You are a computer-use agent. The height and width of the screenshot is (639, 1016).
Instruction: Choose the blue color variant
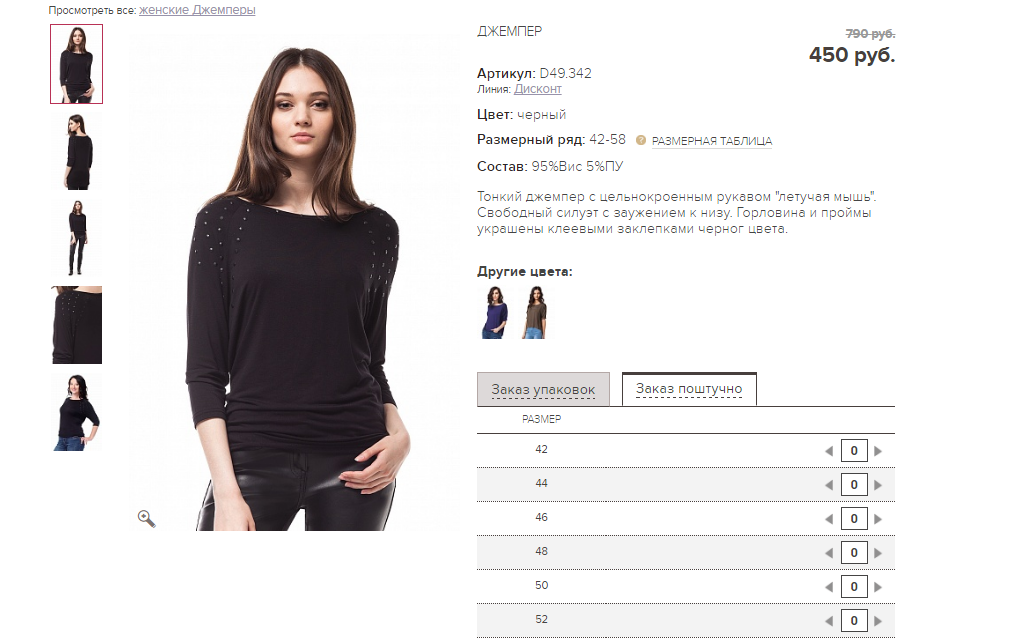(494, 312)
